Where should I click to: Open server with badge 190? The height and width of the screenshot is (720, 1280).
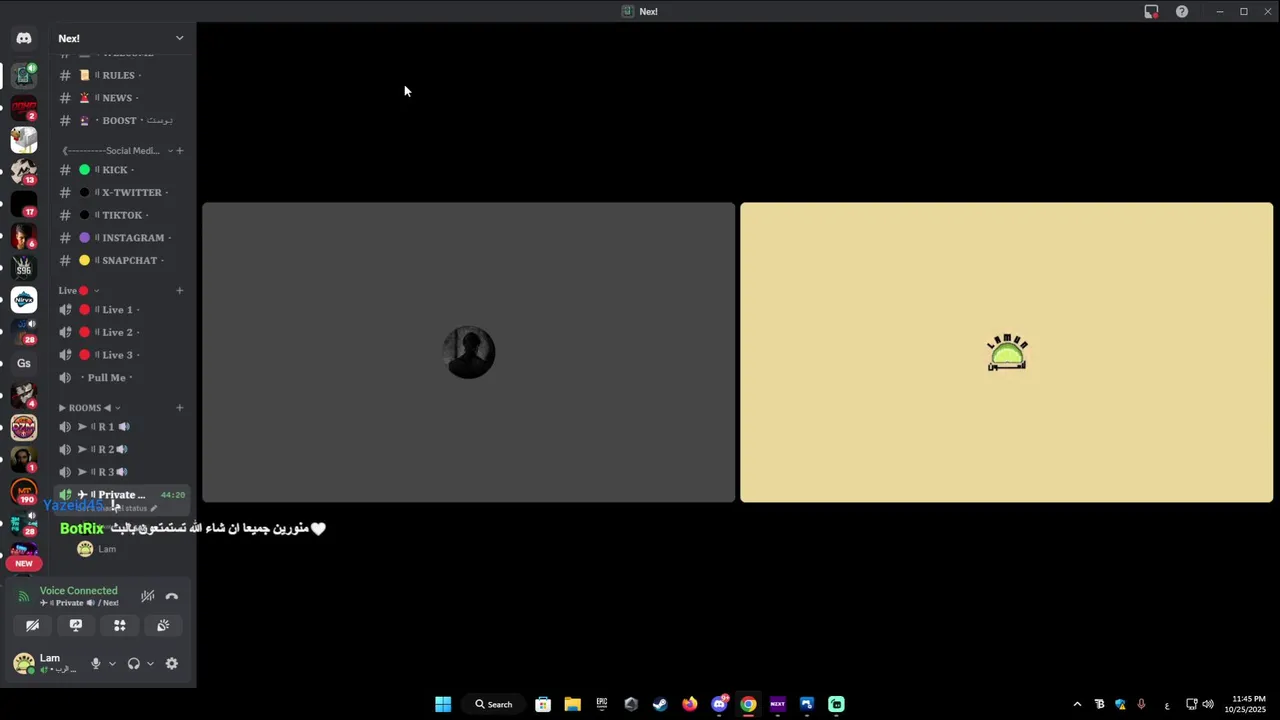click(24, 492)
